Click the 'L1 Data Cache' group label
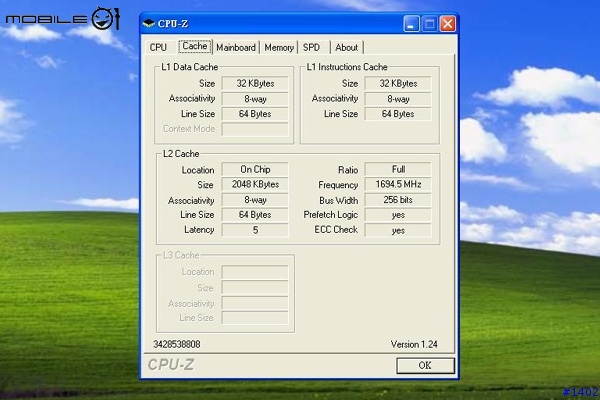Screen dimensions: 600x400 pyautogui.click(x=189, y=67)
